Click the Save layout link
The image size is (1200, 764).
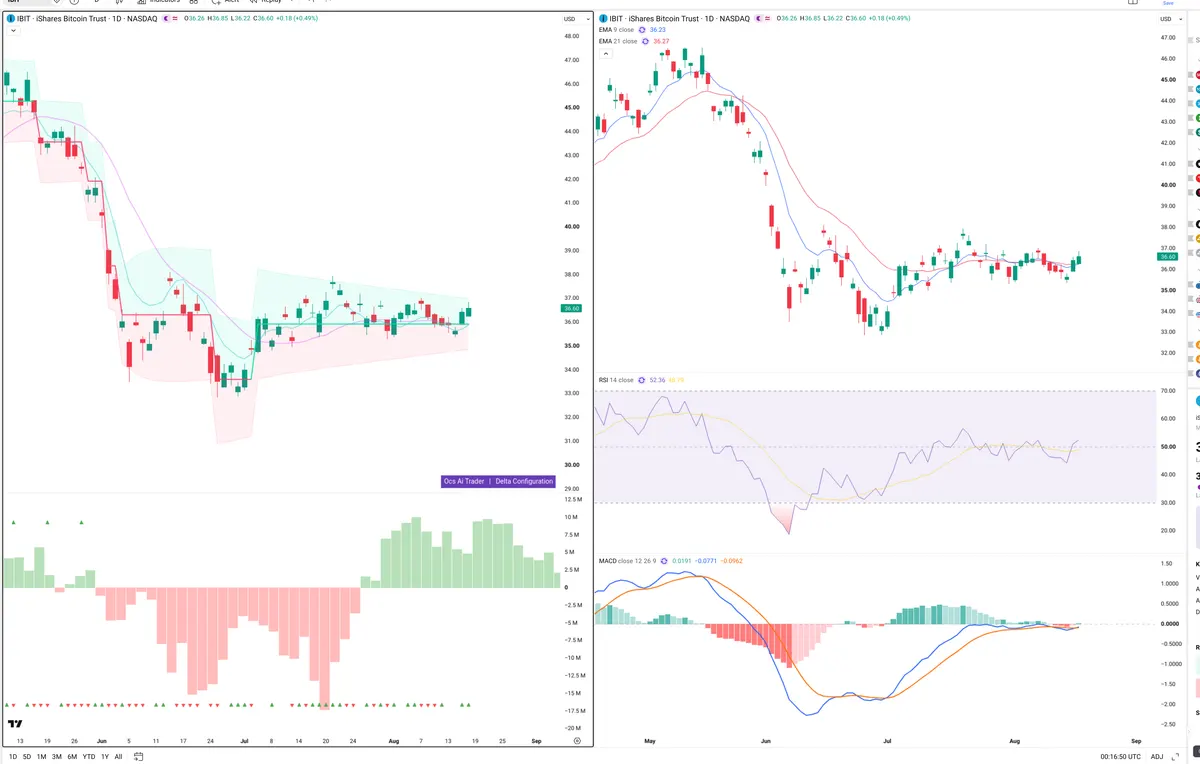(x=1168, y=4)
